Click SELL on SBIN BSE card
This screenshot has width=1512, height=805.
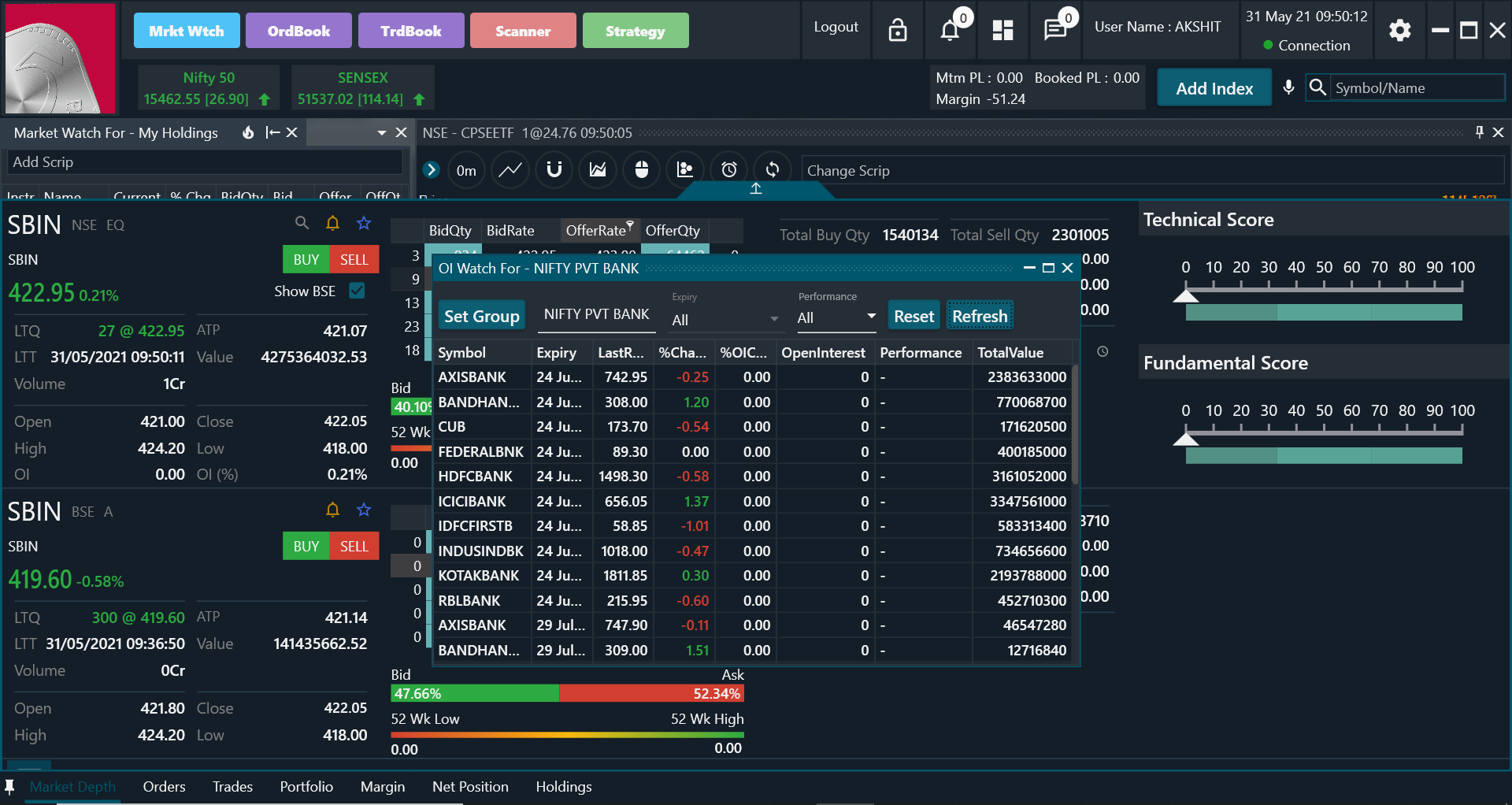[x=354, y=546]
